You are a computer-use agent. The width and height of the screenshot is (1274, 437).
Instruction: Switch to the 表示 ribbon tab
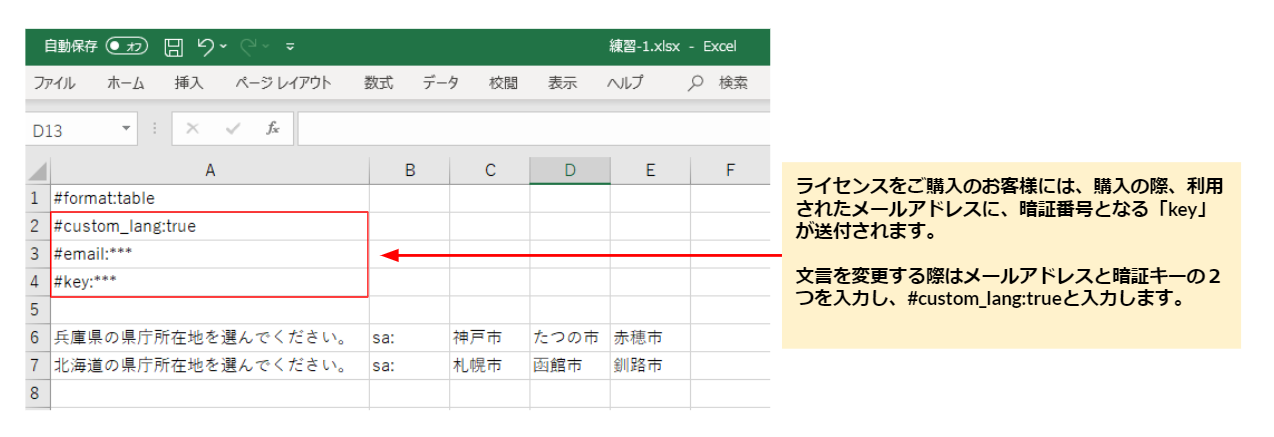[x=562, y=83]
